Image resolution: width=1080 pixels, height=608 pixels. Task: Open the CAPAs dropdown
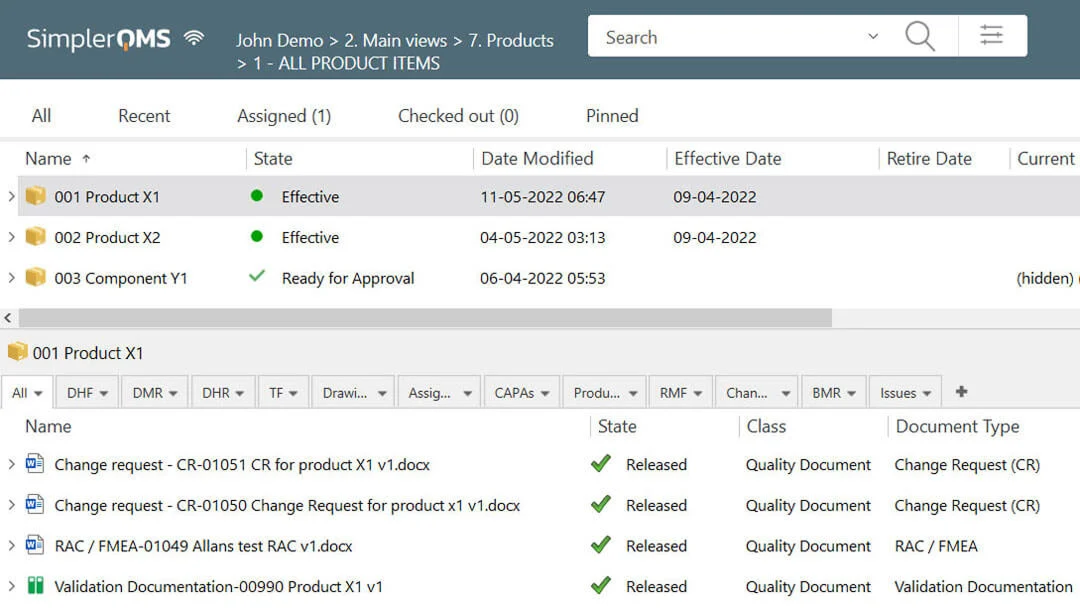point(521,391)
